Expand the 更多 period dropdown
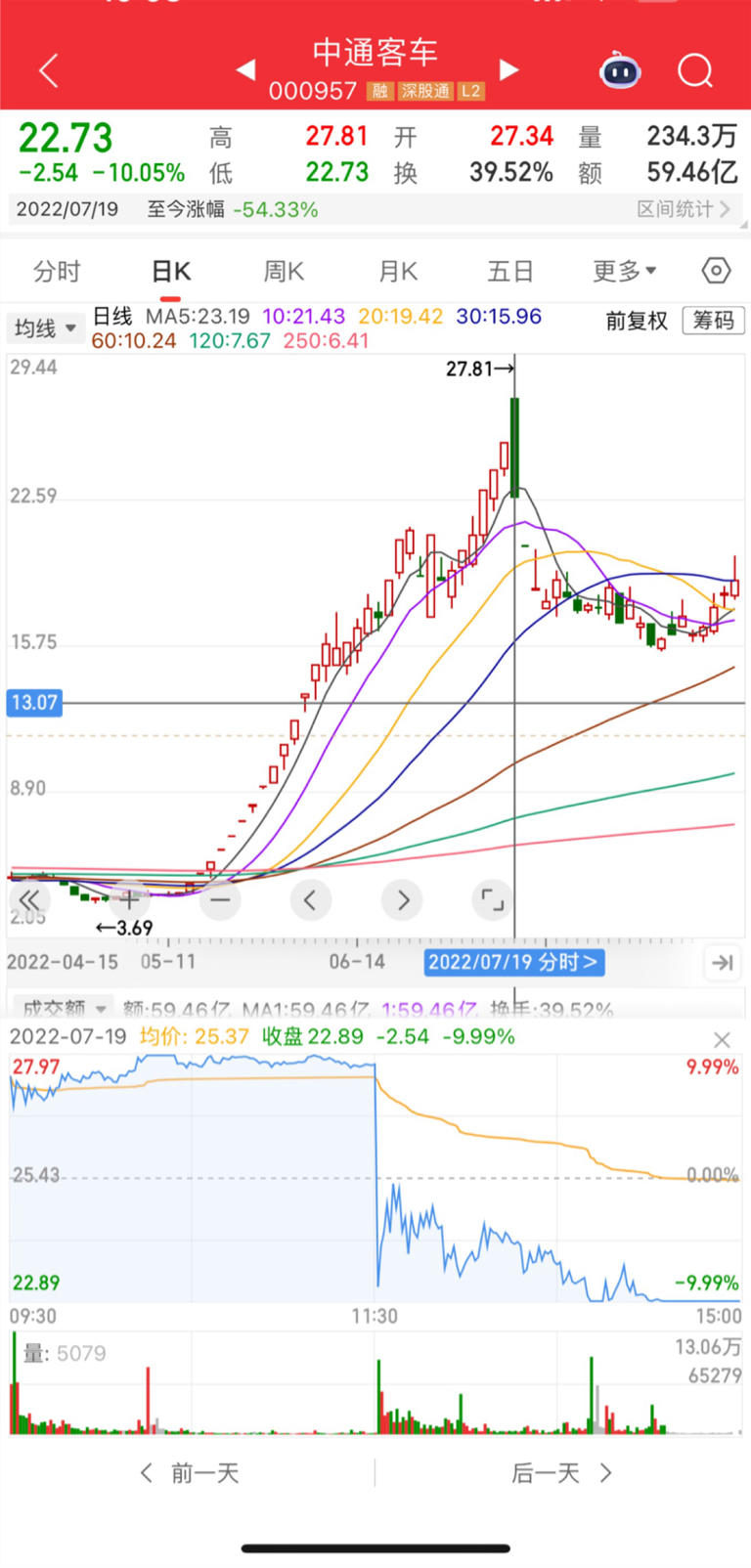This screenshot has width=751, height=1568. coord(625,271)
